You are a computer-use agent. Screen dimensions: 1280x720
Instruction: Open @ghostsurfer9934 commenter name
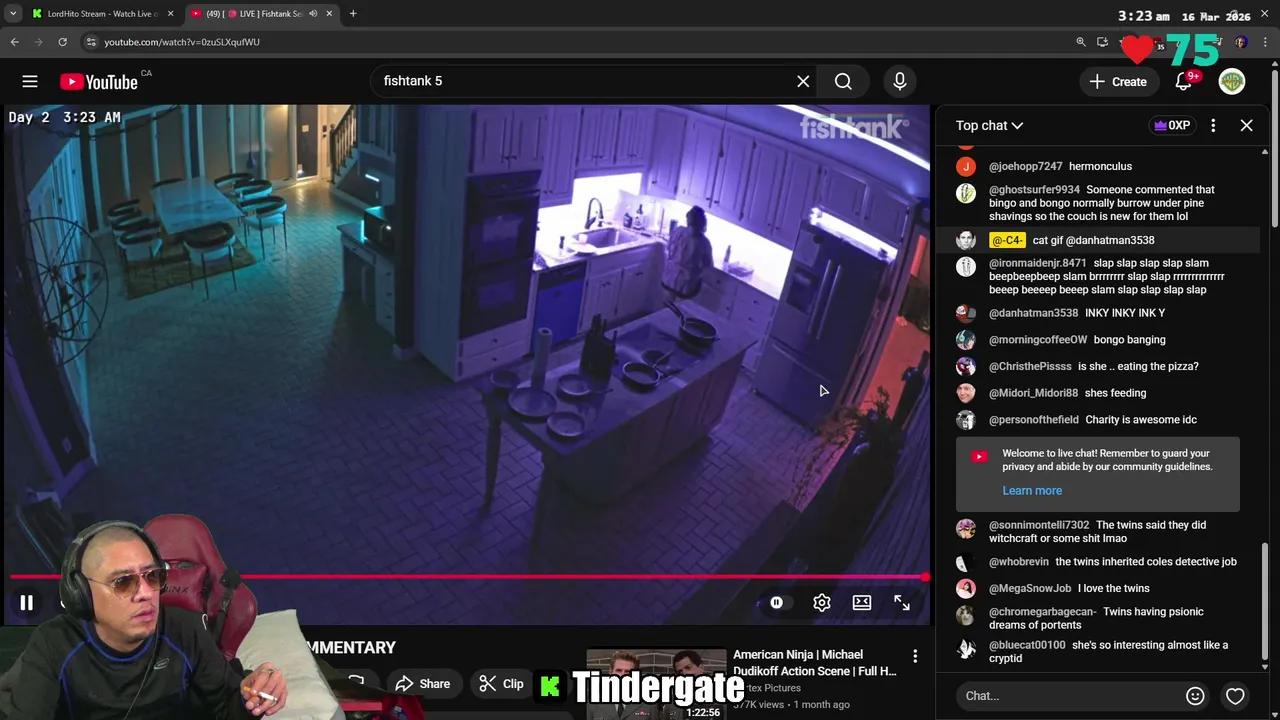point(1034,190)
